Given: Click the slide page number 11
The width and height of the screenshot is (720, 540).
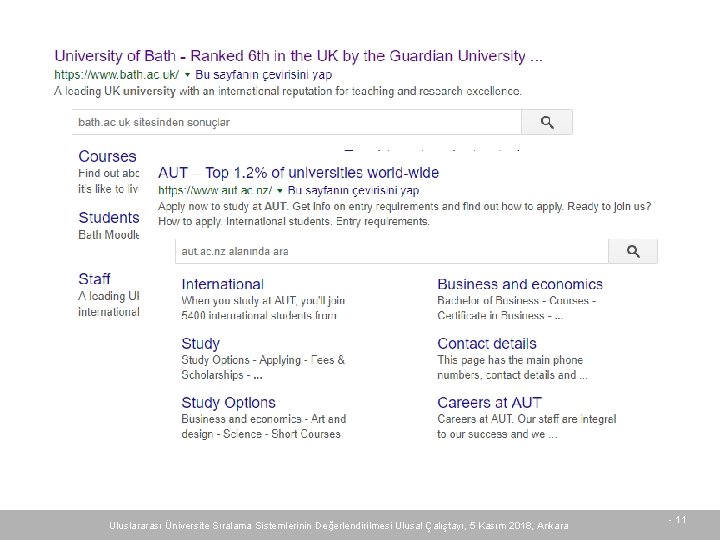Looking at the screenshot, I should tap(681, 520).
